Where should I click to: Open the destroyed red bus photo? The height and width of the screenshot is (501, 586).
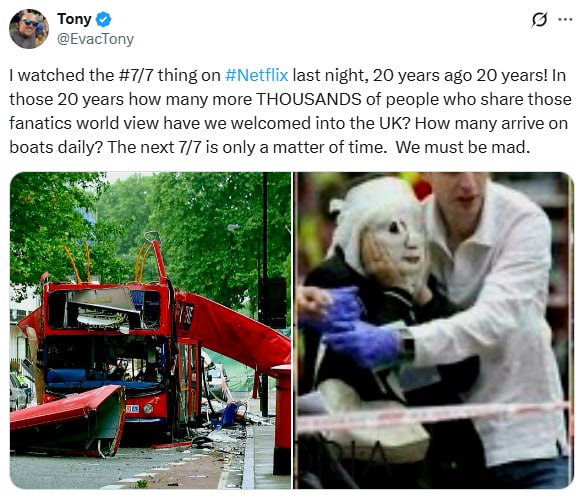(x=150, y=330)
